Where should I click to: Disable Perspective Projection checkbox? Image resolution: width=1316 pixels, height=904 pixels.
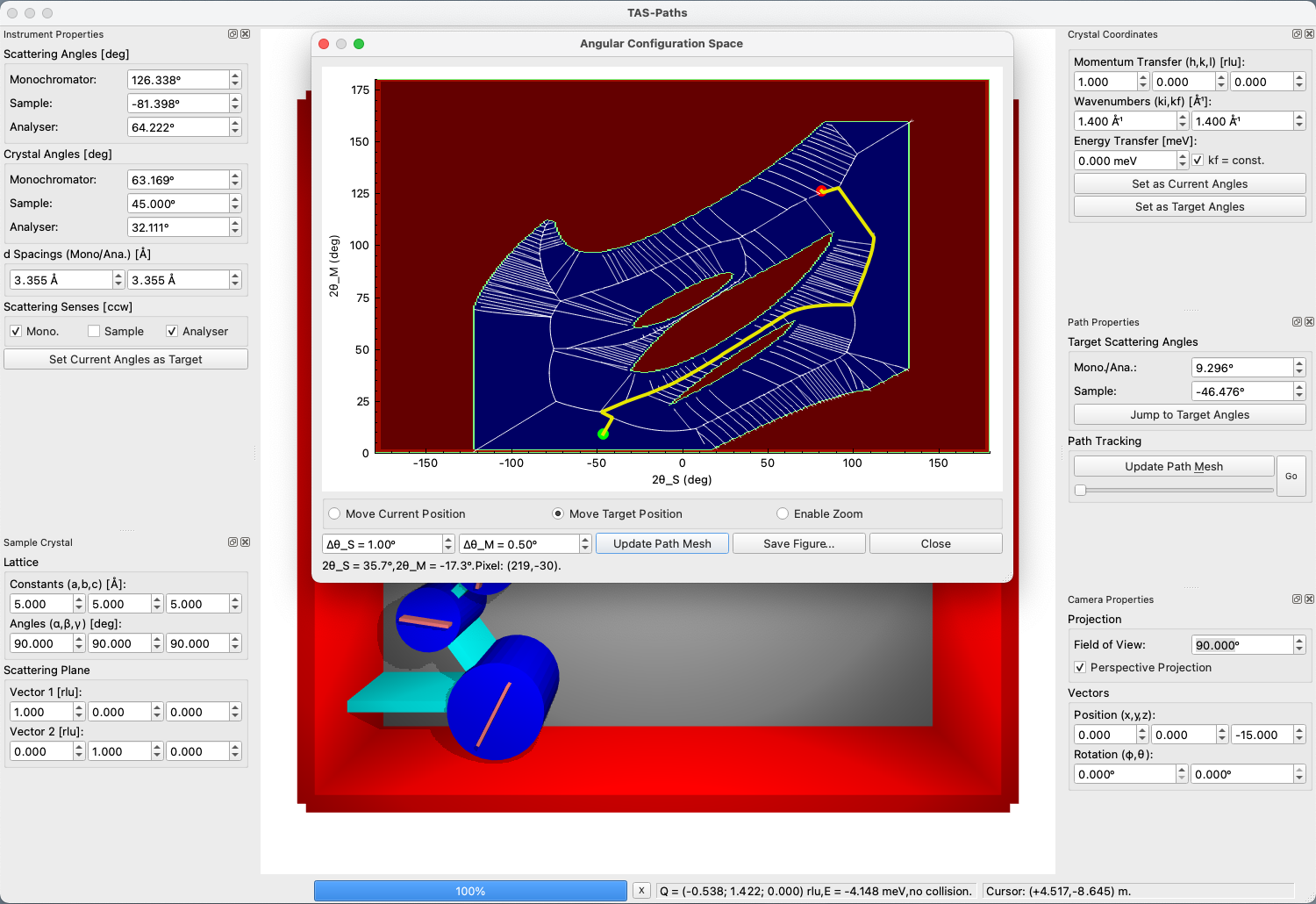point(1080,668)
